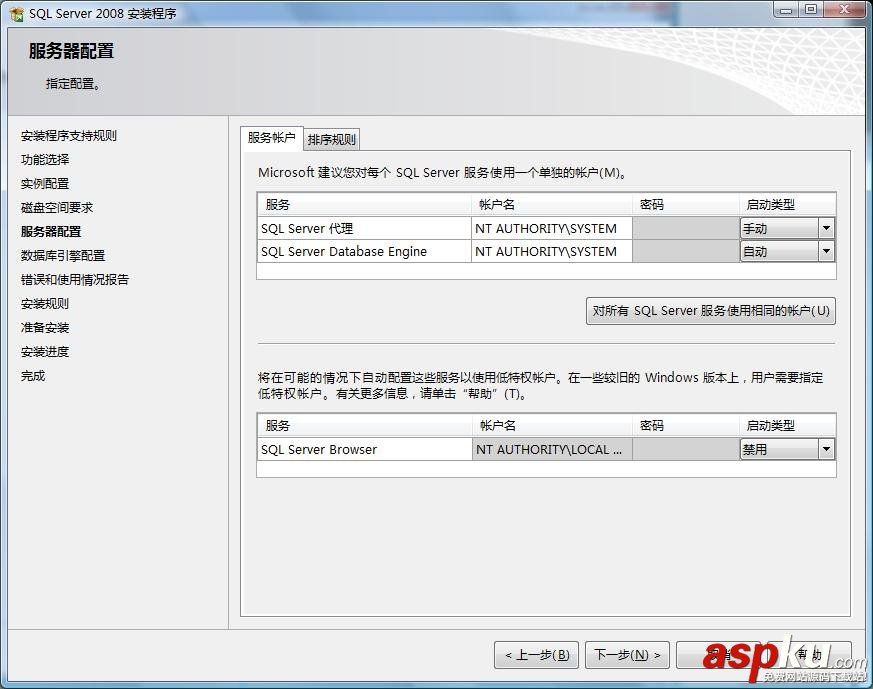
Task: Open startup type dropdown for SQL Server 代理
Action: [x=826, y=228]
